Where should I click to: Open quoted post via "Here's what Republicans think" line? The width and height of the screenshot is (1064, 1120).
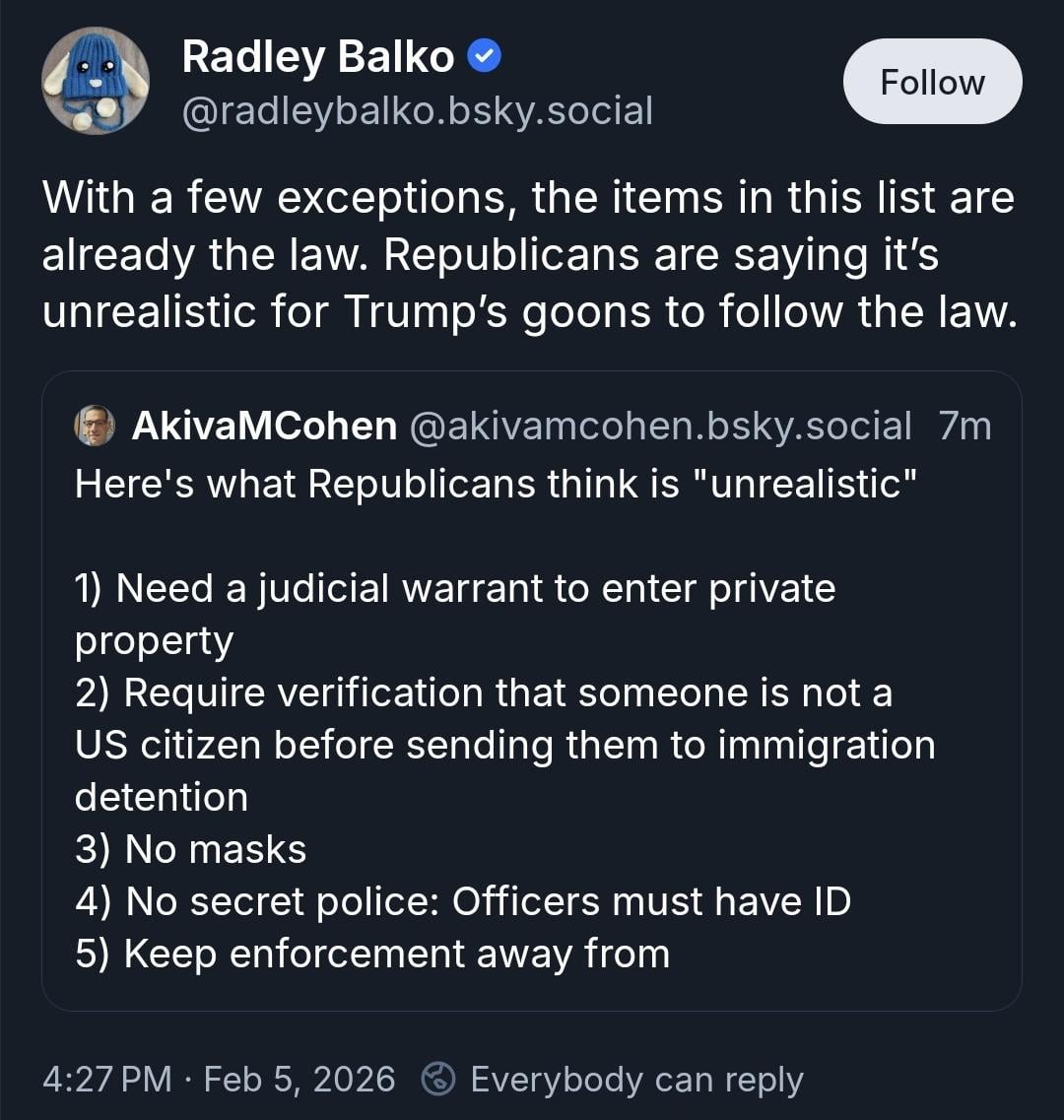click(496, 484)
